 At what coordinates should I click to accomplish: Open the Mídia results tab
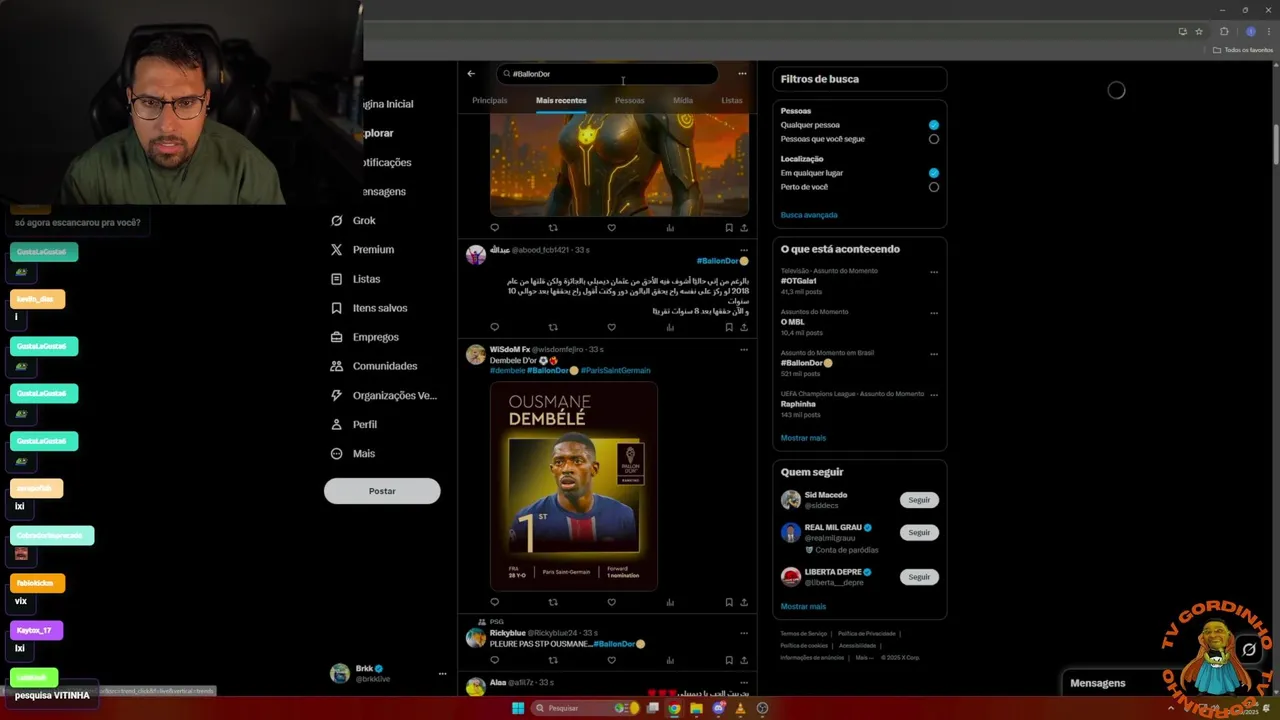click(x=683, y=100)
